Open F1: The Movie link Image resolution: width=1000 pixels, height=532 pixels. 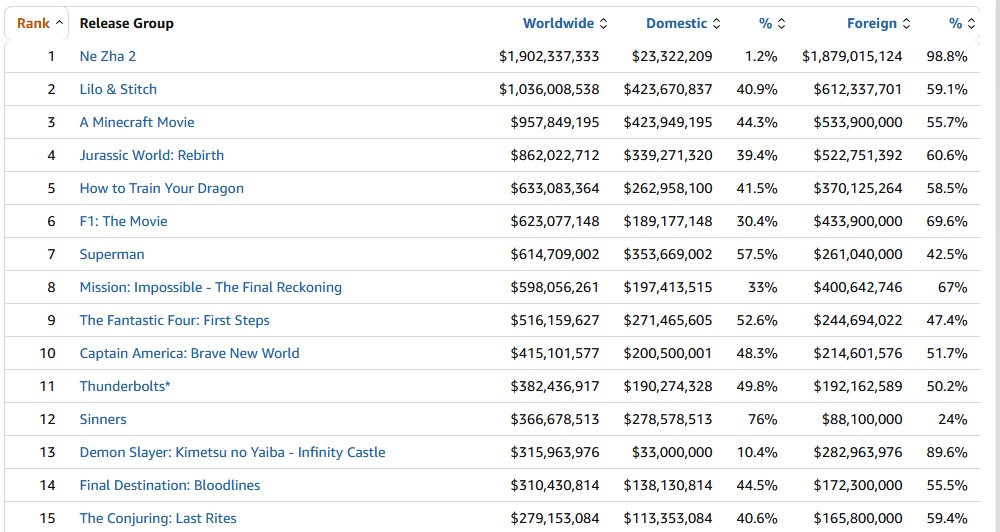point(124,221)
